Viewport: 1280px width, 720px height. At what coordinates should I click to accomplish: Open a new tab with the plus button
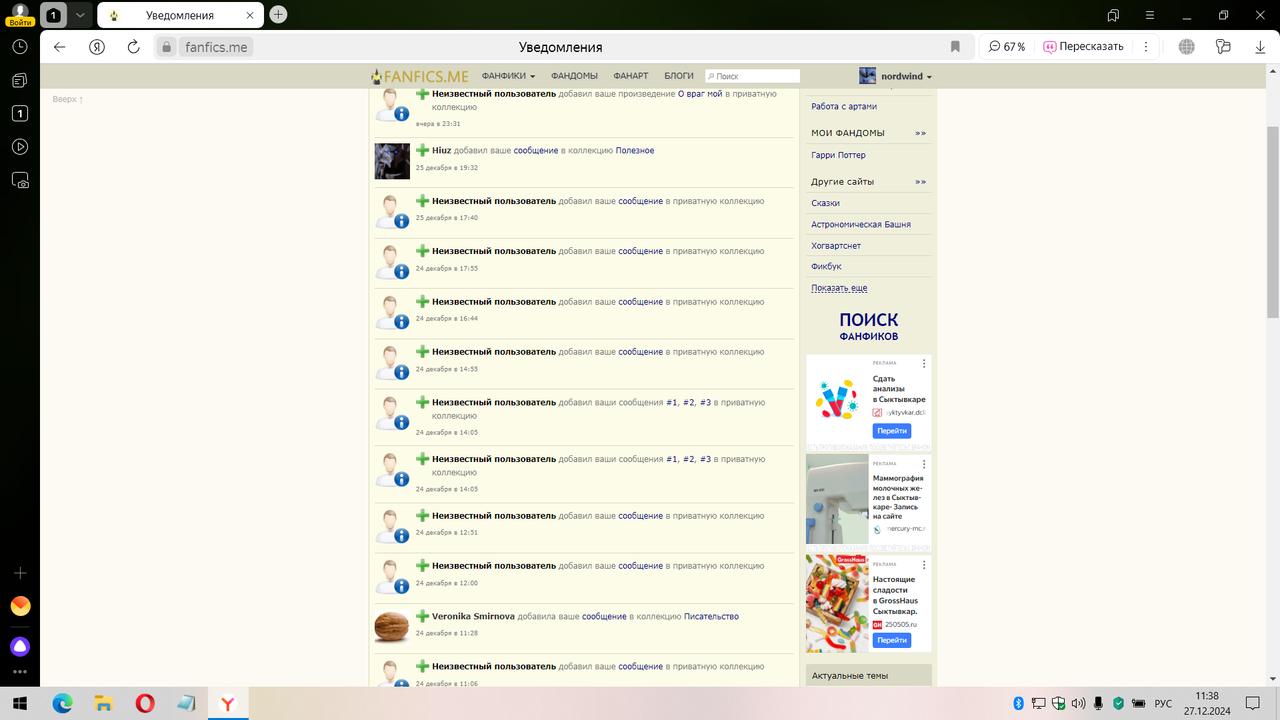pyautogui.click(x=278, y=15)
